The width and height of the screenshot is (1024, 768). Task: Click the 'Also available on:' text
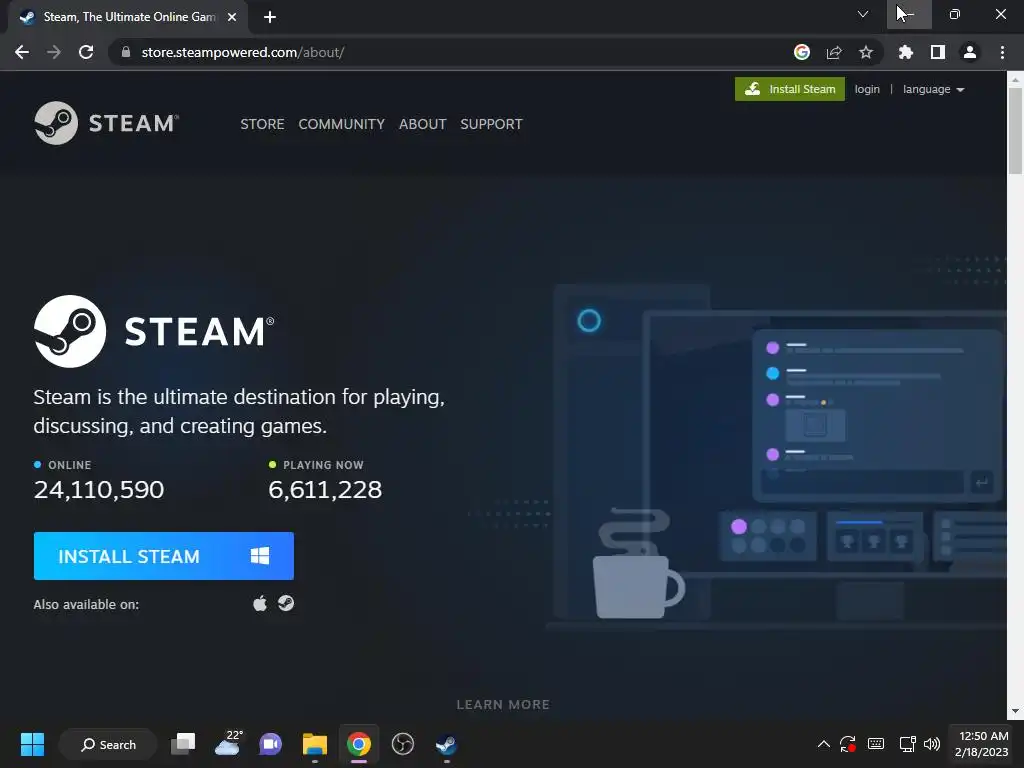coord(86,605)
